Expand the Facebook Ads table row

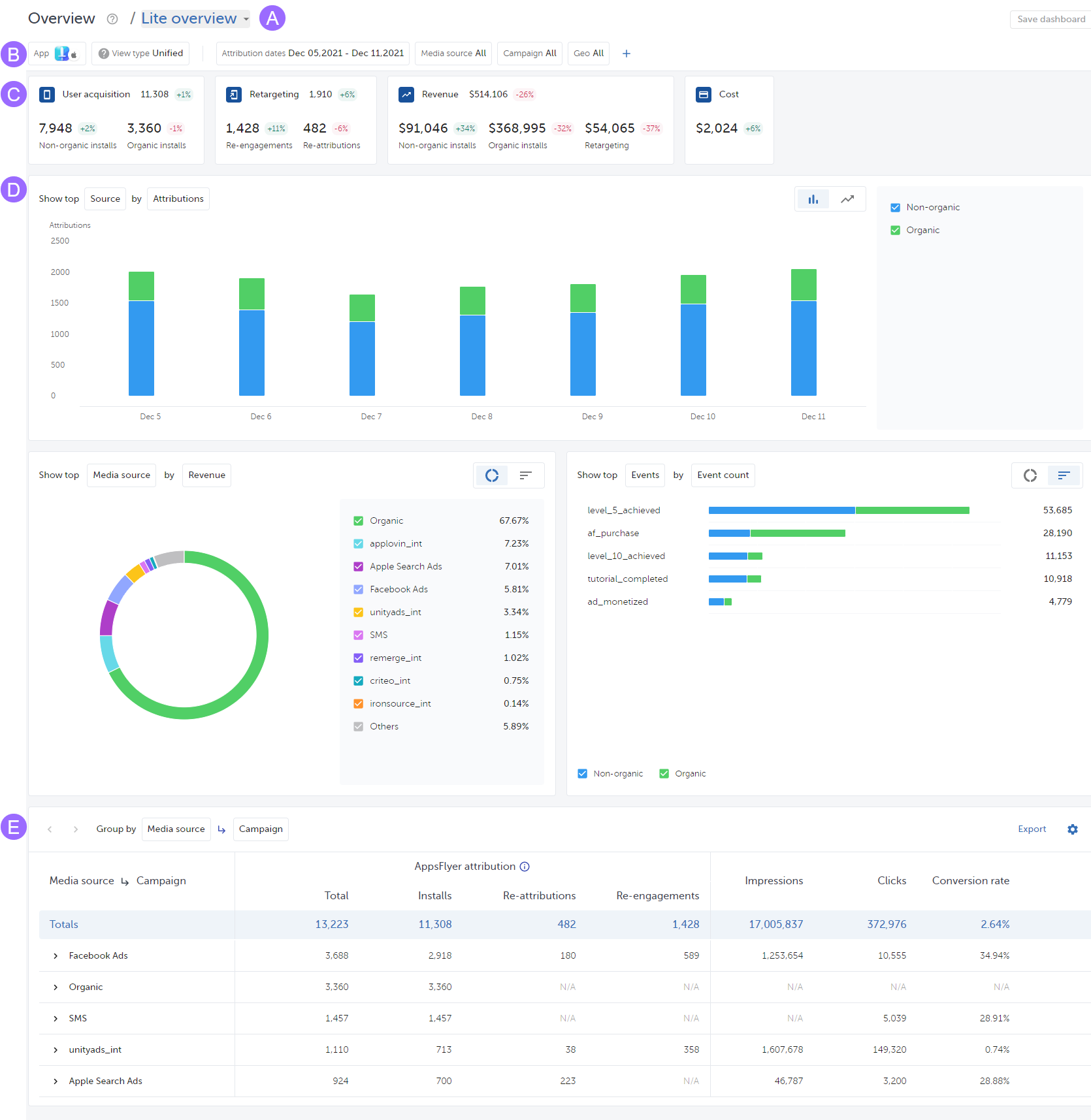click(x=55, y=955)
